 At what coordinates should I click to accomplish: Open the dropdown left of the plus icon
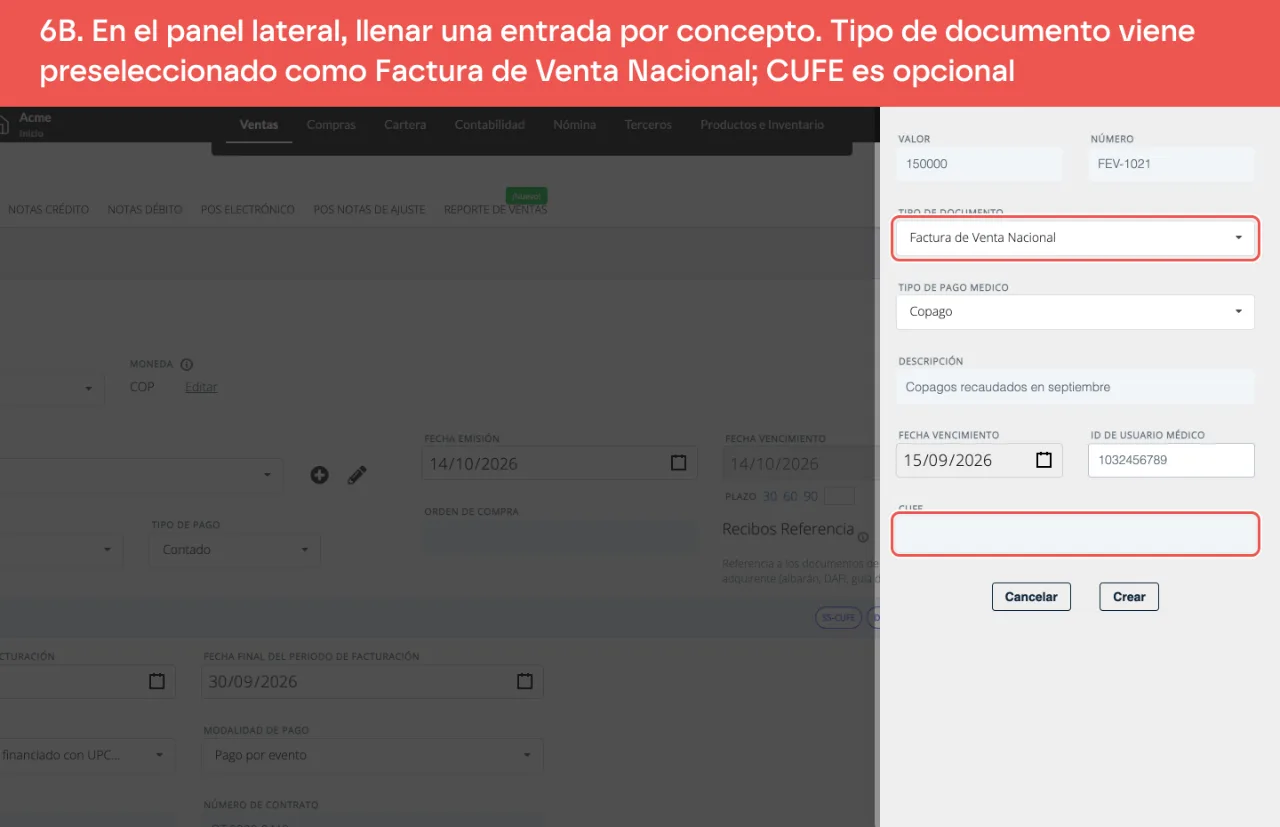pyautogui.click(x=142, y=475)
